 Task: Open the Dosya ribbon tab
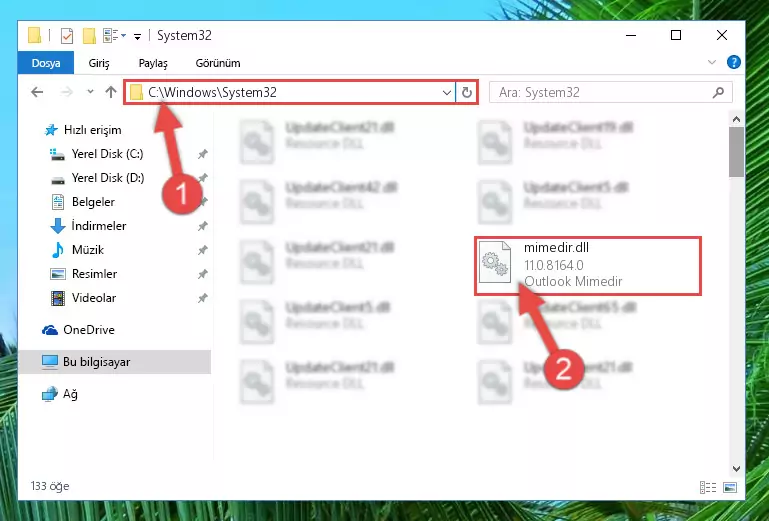[x=46, y=63]
